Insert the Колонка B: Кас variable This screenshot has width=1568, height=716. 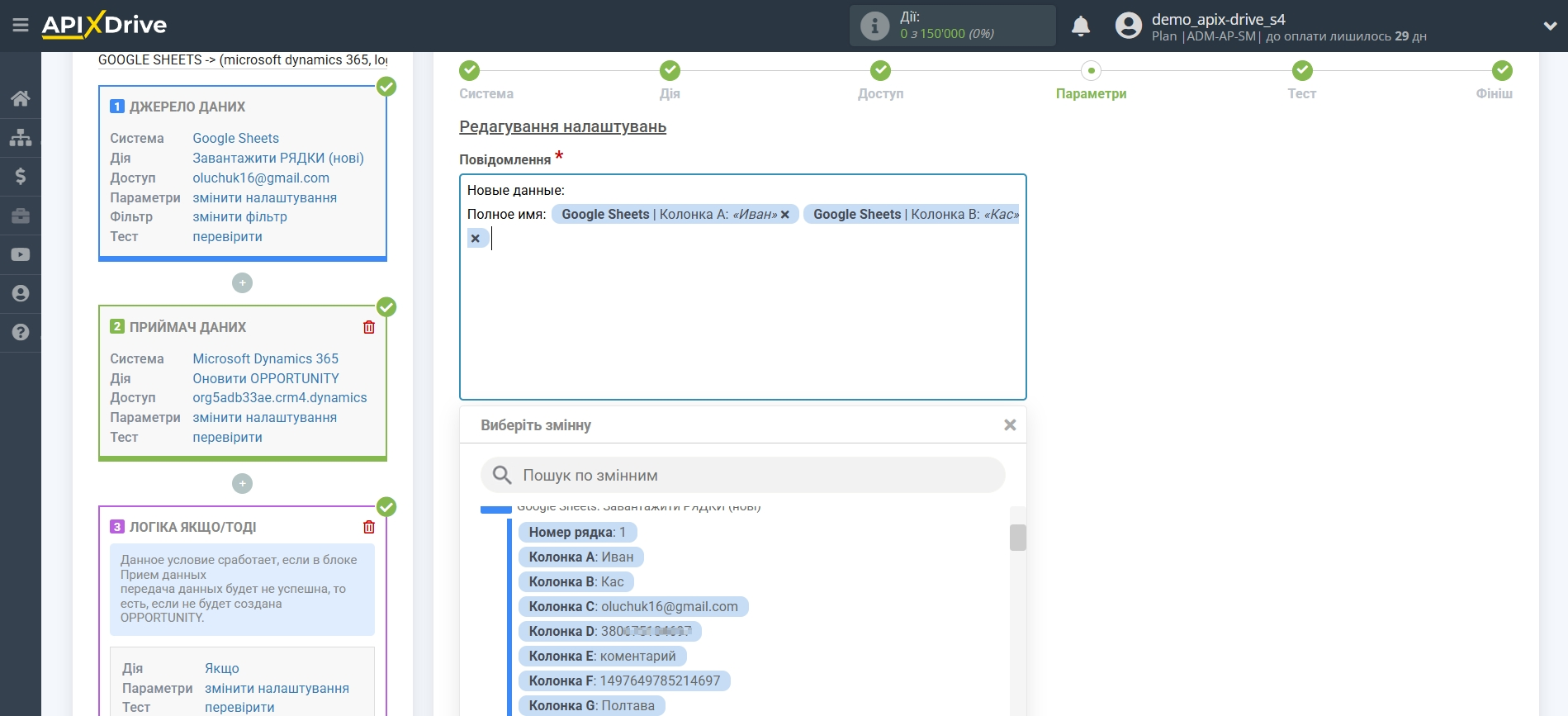pos(576,581)
